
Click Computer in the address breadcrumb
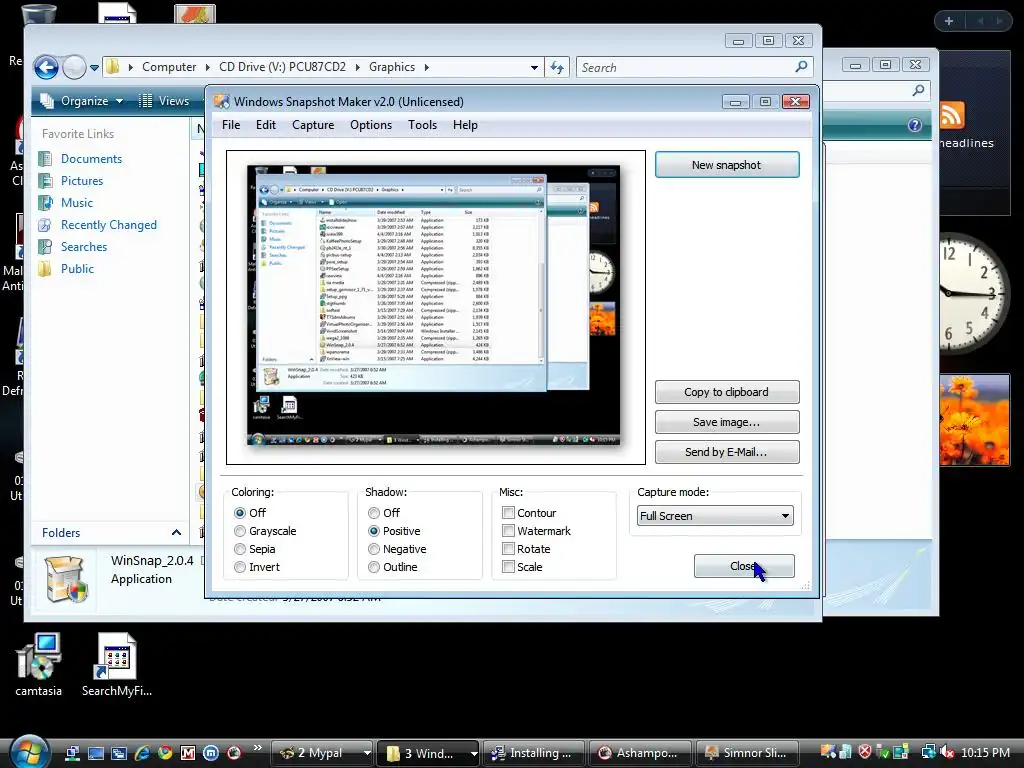[169, 67]
